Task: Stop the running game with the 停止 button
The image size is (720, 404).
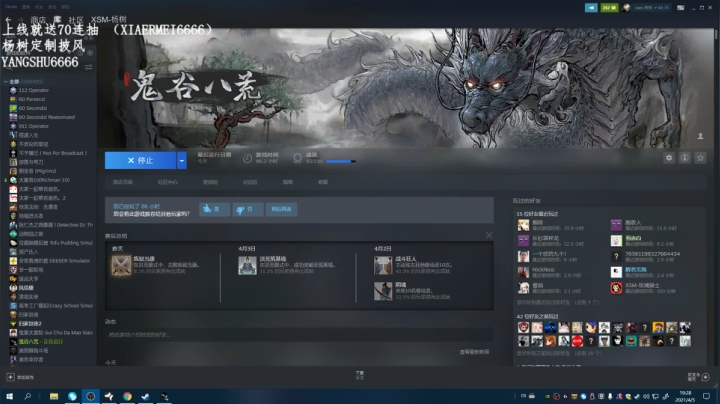Action: 140,160
